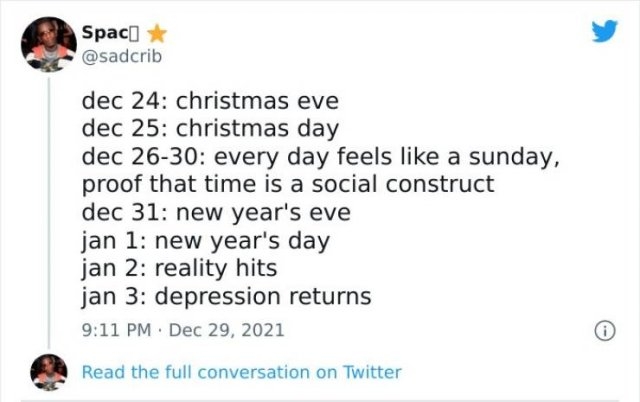
Task: Open the @sadcrib handle link
Action: coord(120,55)
